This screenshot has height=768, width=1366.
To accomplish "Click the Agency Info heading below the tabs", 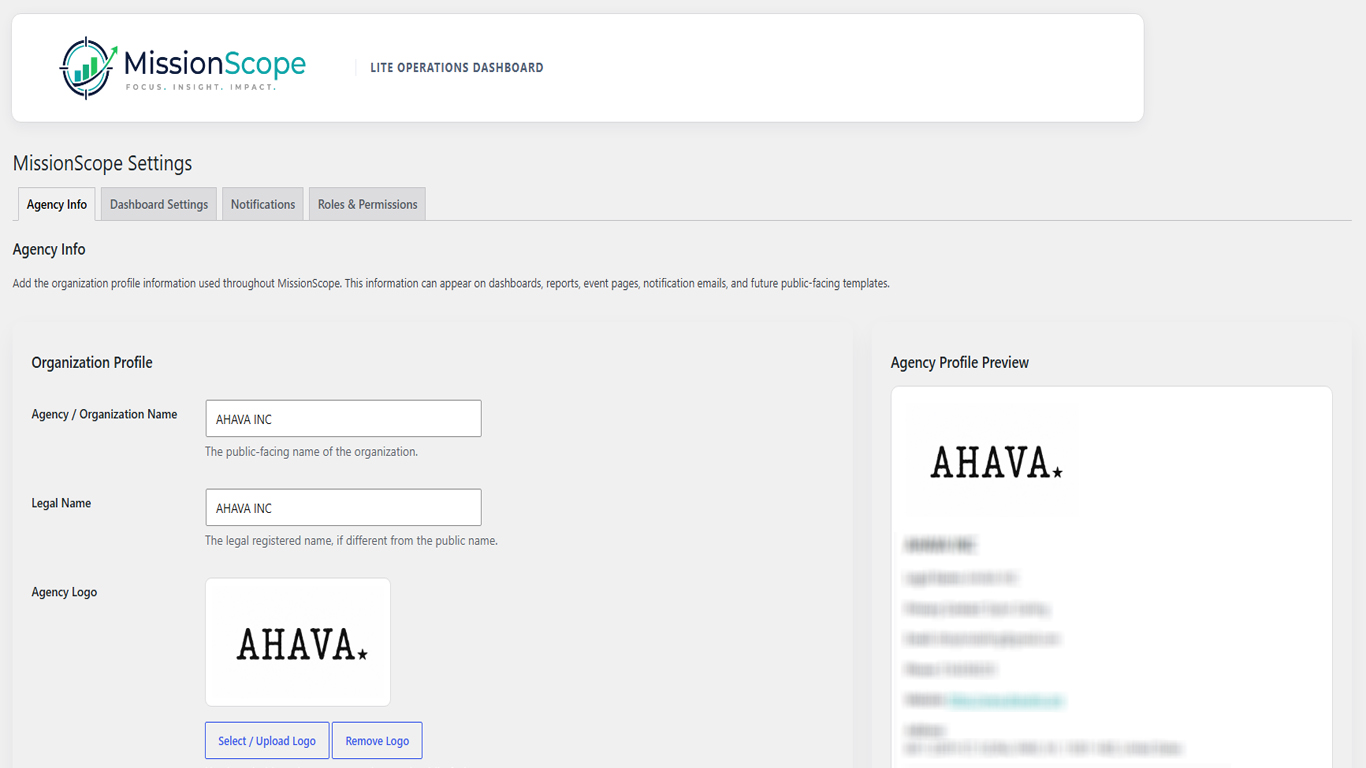I will [x=49, y=250].
